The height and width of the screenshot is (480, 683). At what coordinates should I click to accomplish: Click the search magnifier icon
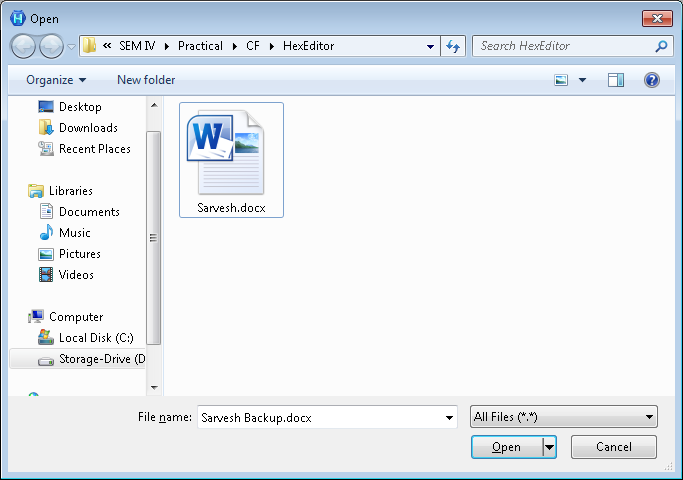[661, 46]
